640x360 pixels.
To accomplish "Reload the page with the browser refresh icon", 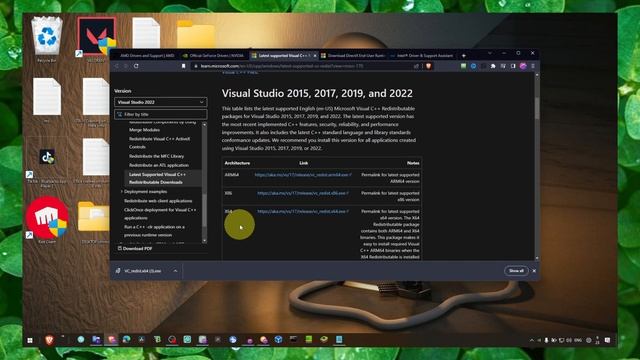I will [136, 66].
